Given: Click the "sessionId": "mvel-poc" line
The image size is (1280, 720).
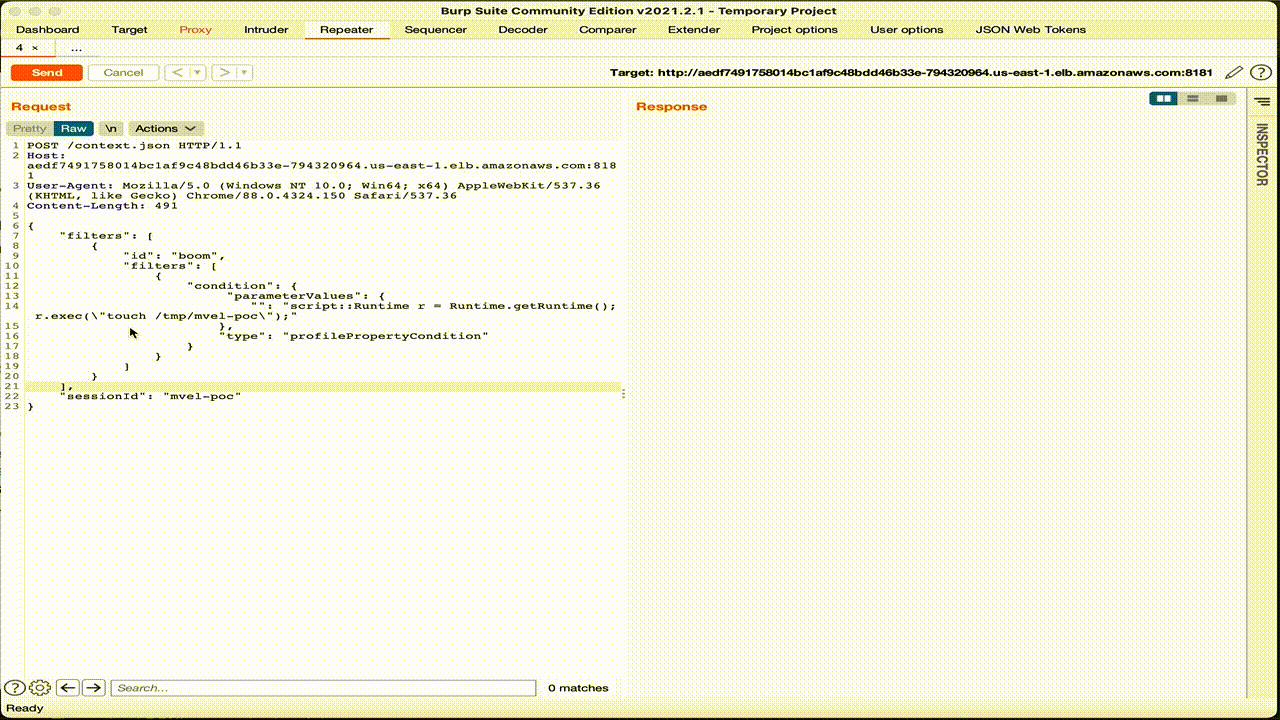Looking at the screenshot, I should pyautogui.click(x=150, y=396).
